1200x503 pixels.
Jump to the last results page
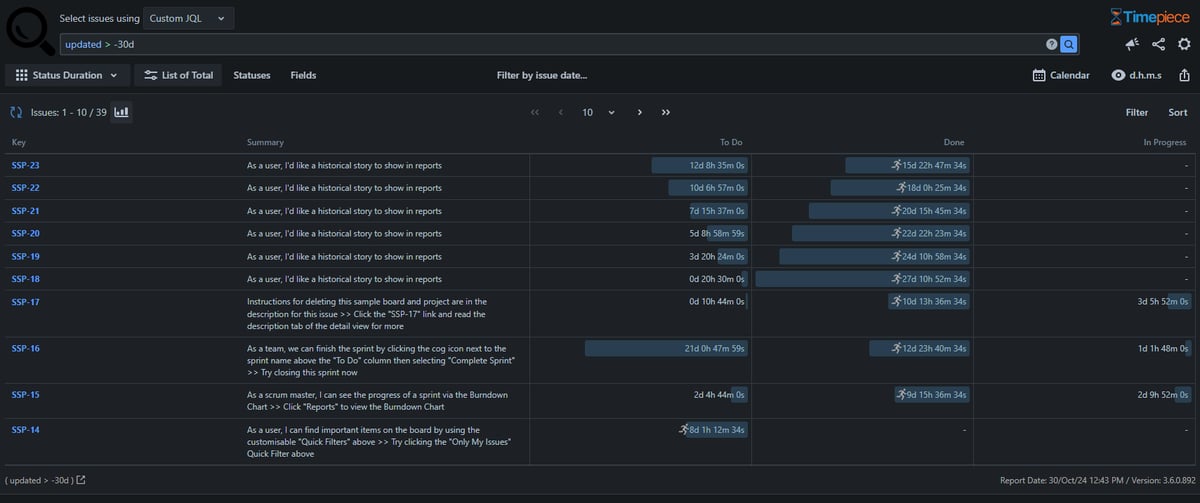(x=666, y=113)
